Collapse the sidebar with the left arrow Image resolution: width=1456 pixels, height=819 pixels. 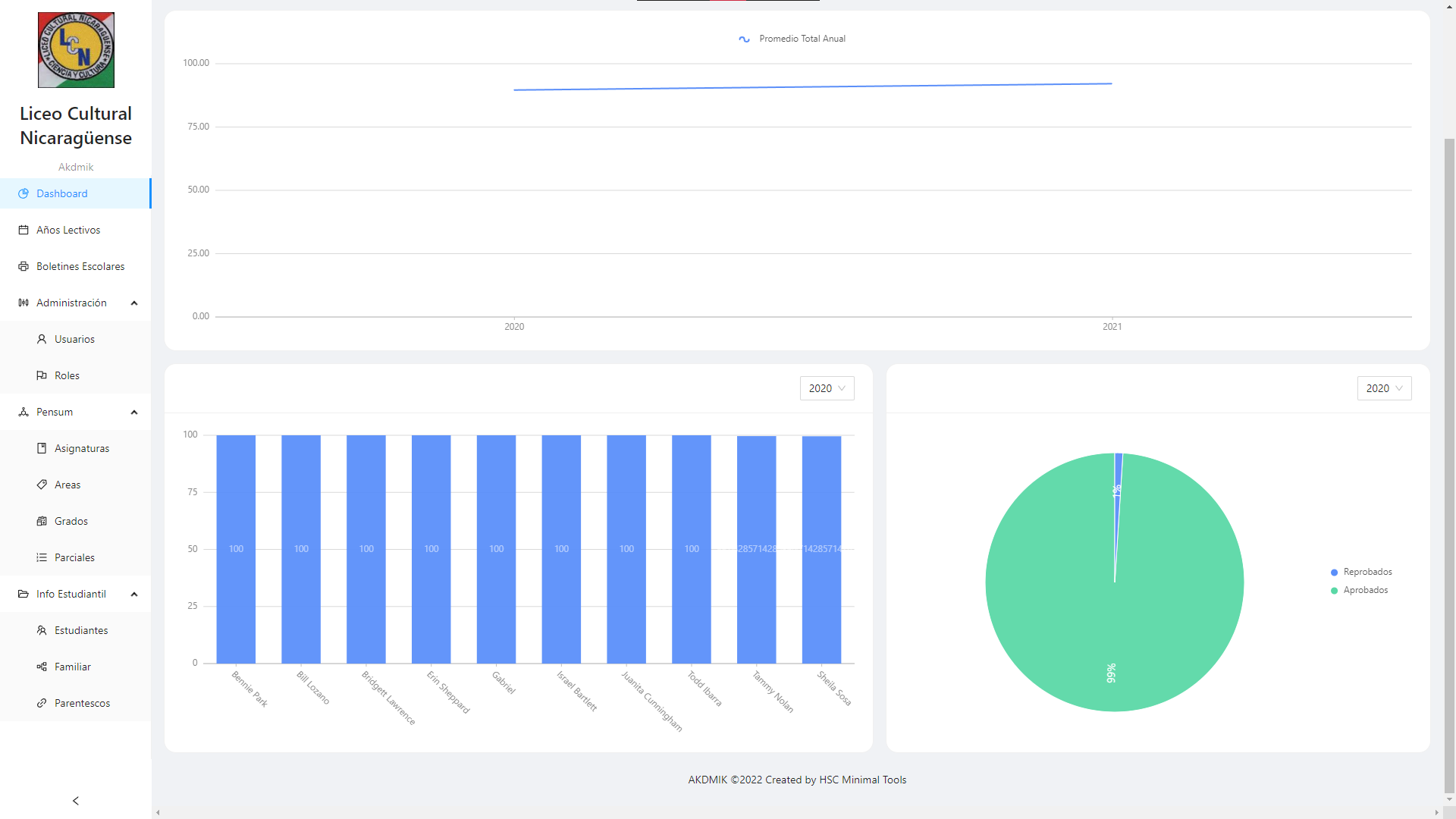coord(75,801)
